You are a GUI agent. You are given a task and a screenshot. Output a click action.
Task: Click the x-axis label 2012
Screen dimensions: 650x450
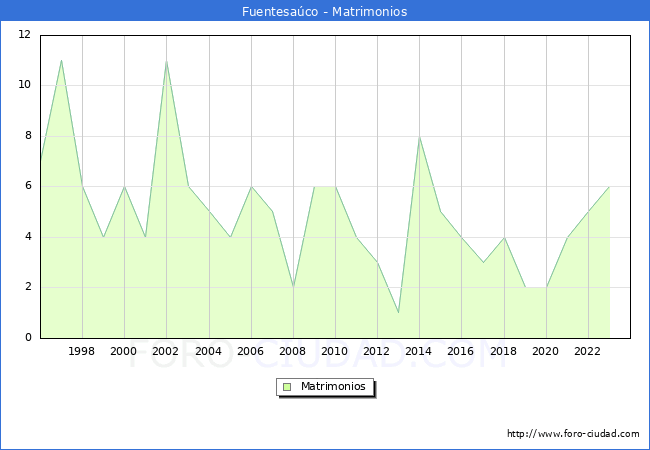tap(376, 351)
